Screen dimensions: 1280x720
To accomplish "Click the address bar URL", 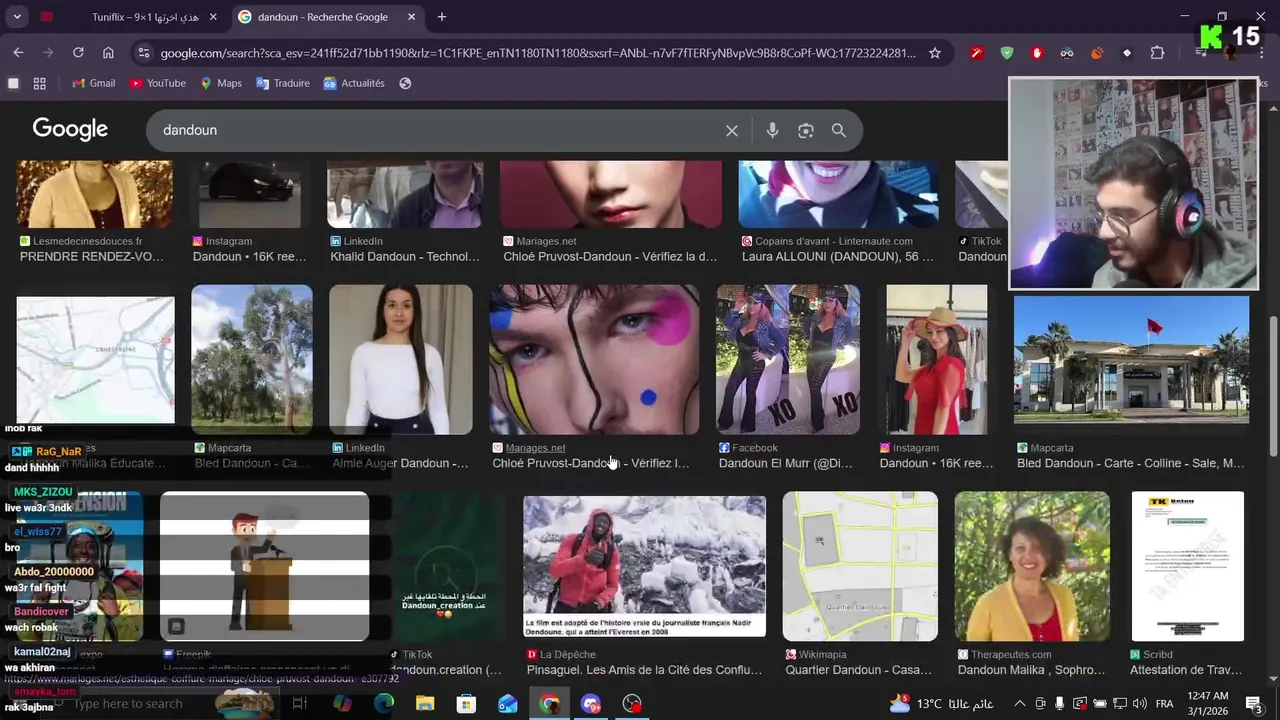I will (x=538, y=53).
